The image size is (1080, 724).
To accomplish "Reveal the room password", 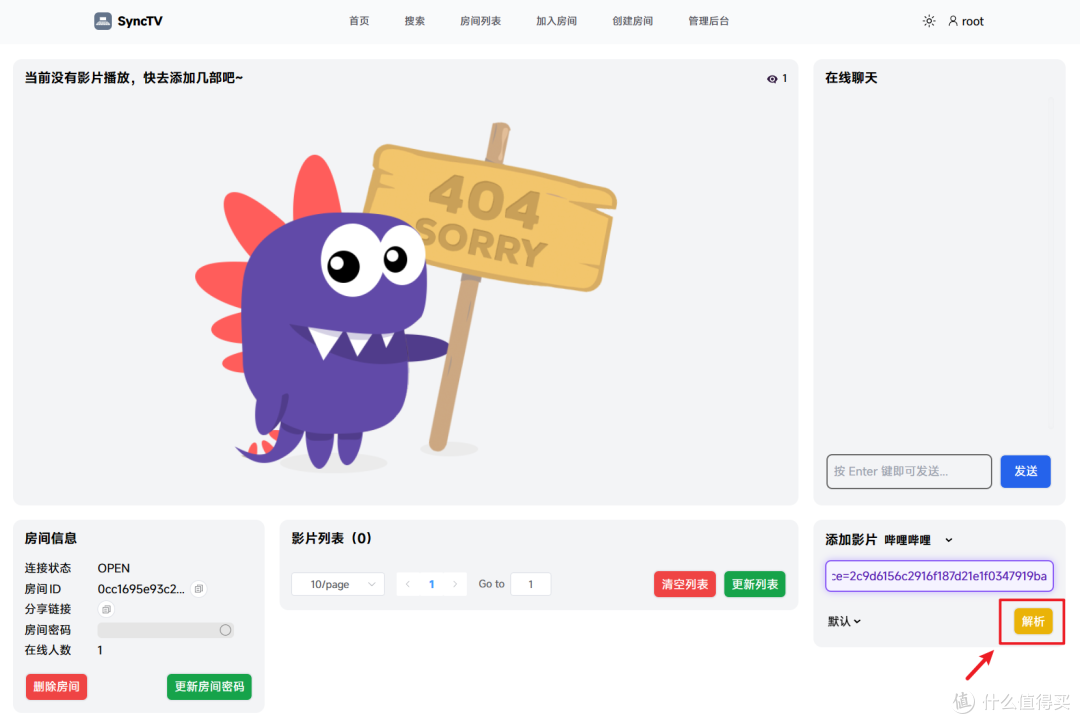I will click(x=227, y=630).
